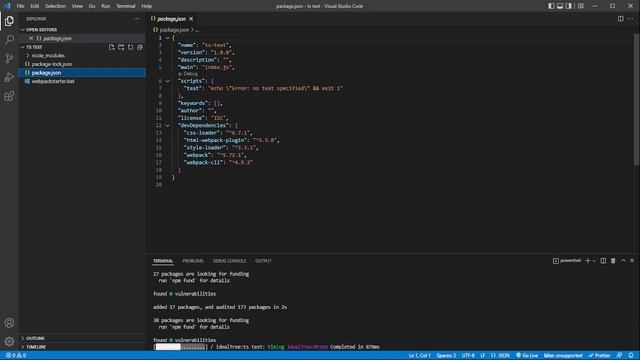
Task: Click the JSON language mode indicator
Action: pos(500,356)
